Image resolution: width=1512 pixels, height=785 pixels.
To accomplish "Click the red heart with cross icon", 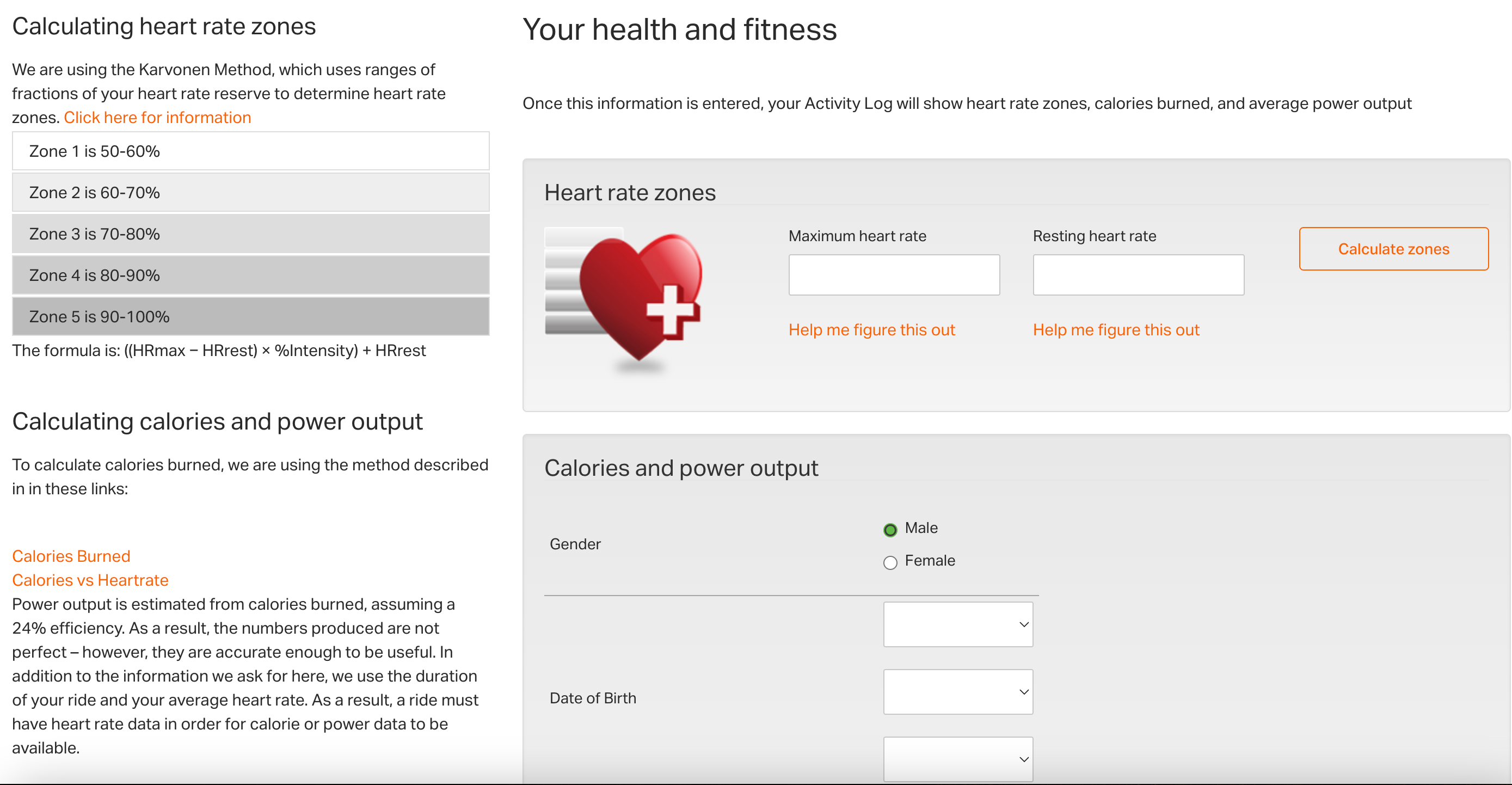I will tap(623, 300).
